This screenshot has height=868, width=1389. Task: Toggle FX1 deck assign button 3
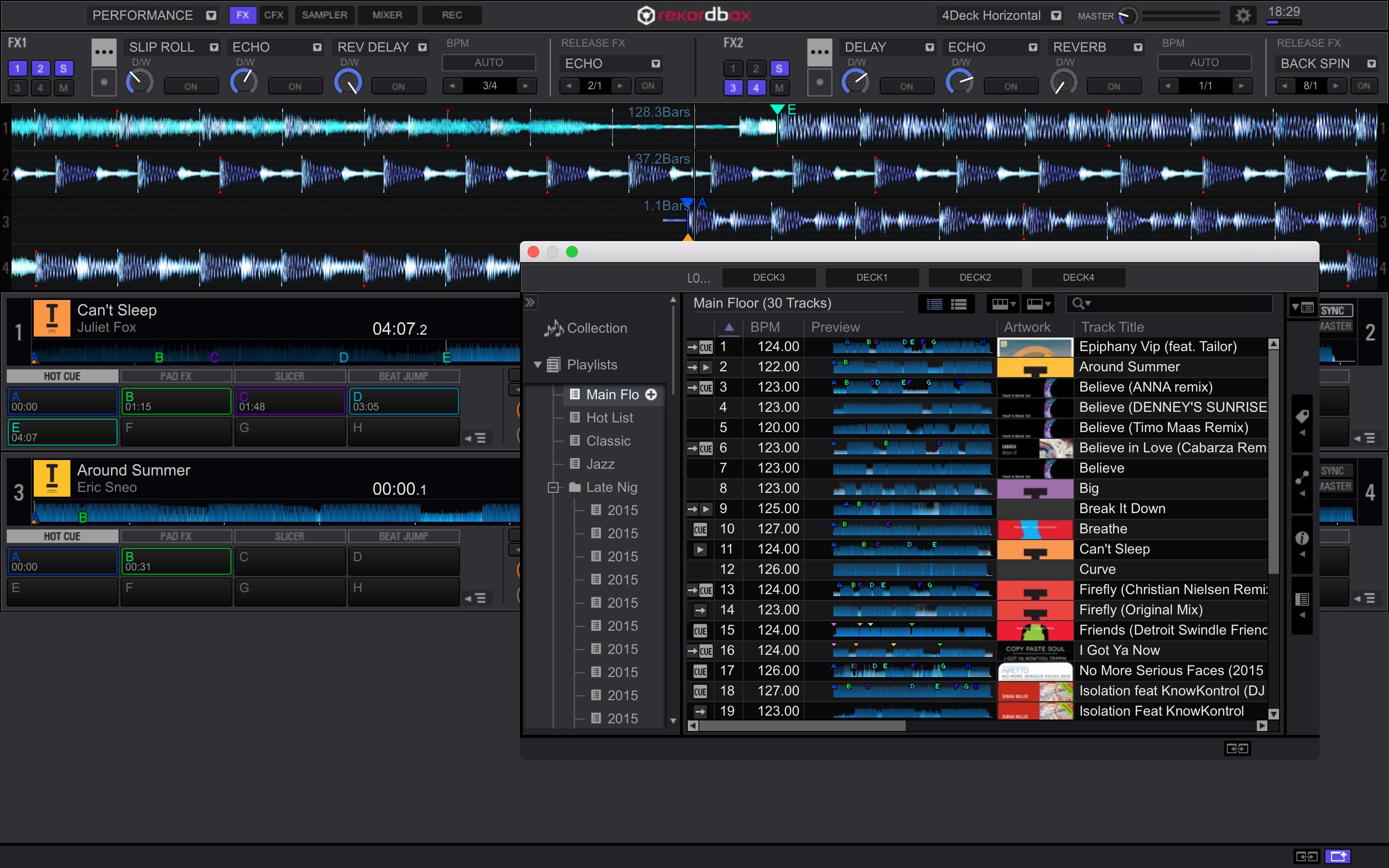tap(17, 87)
